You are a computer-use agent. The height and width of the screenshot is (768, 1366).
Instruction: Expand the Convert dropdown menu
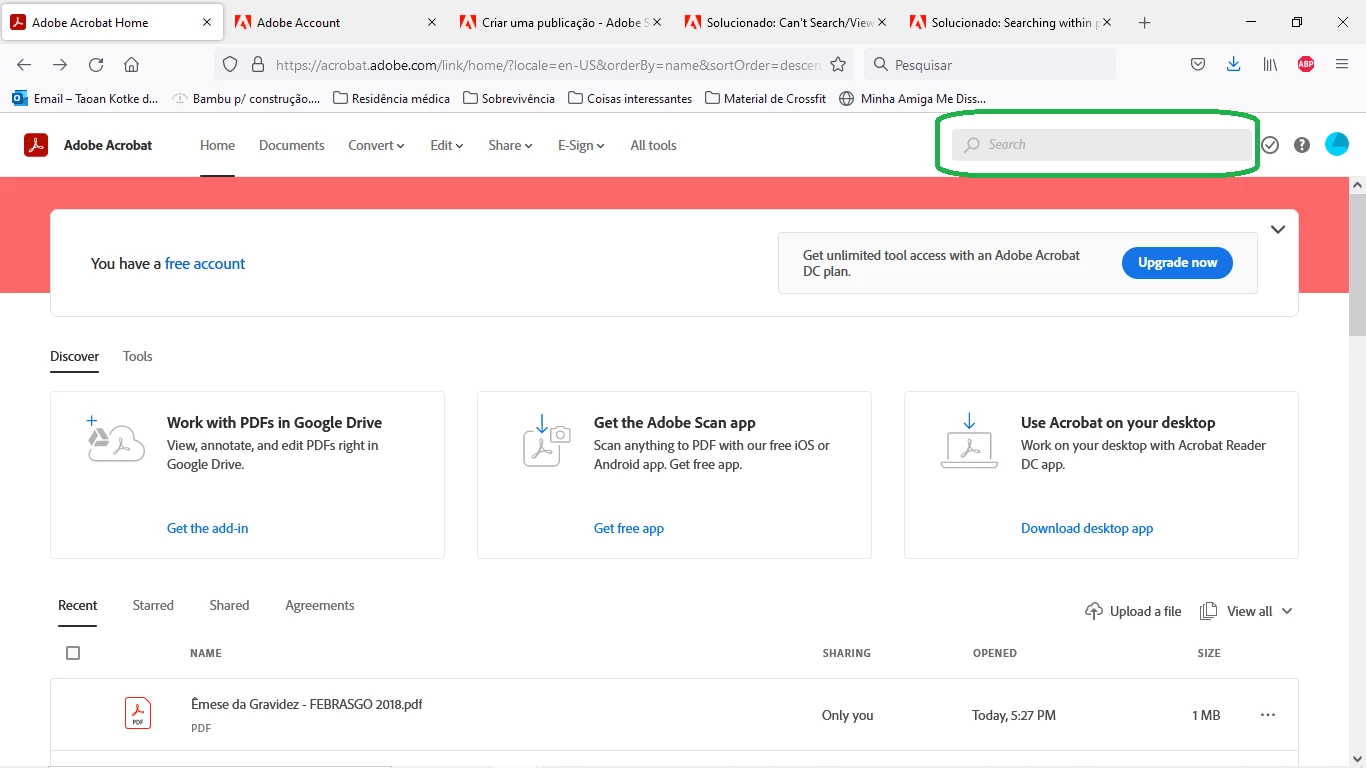point(376,145)
